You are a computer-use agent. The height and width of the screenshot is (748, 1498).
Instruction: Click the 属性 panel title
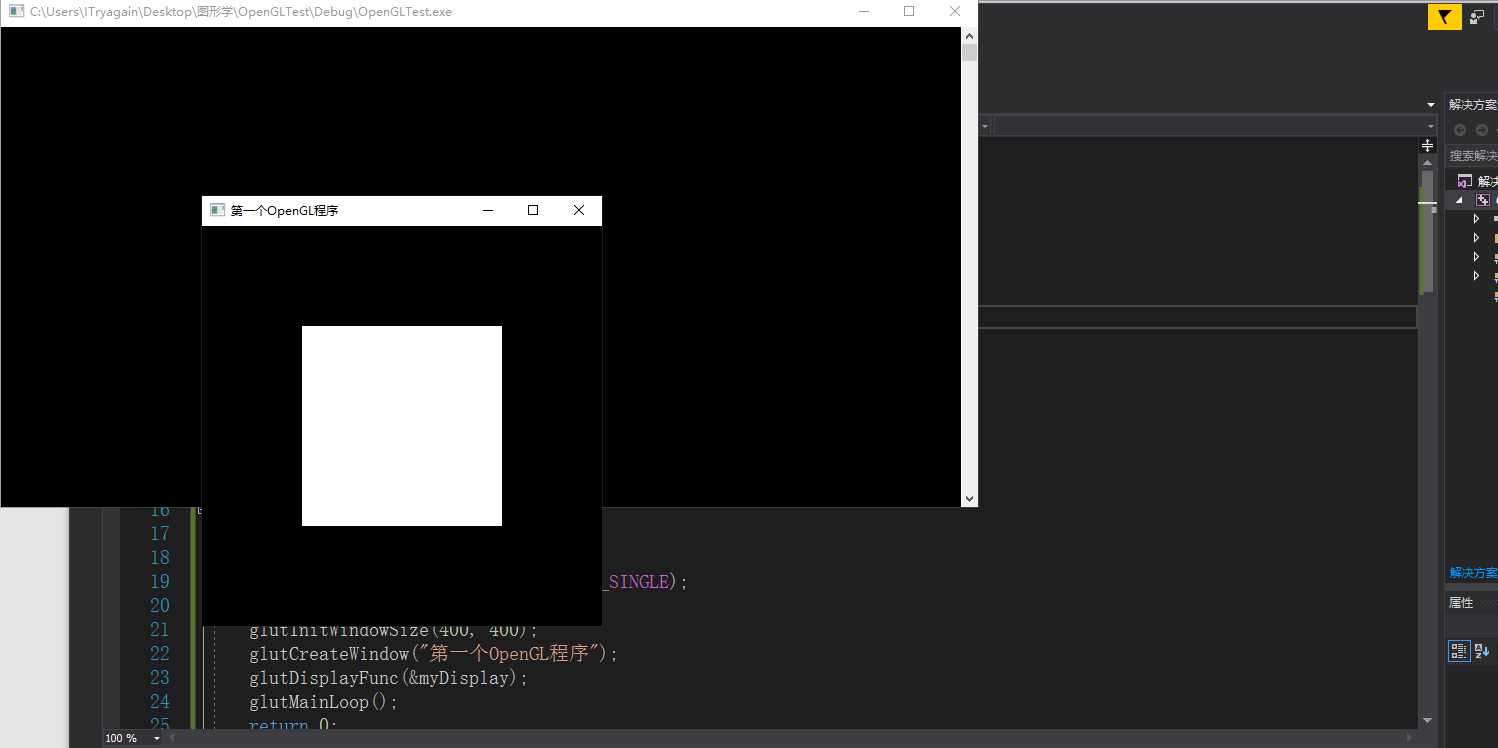[1461, 602]
